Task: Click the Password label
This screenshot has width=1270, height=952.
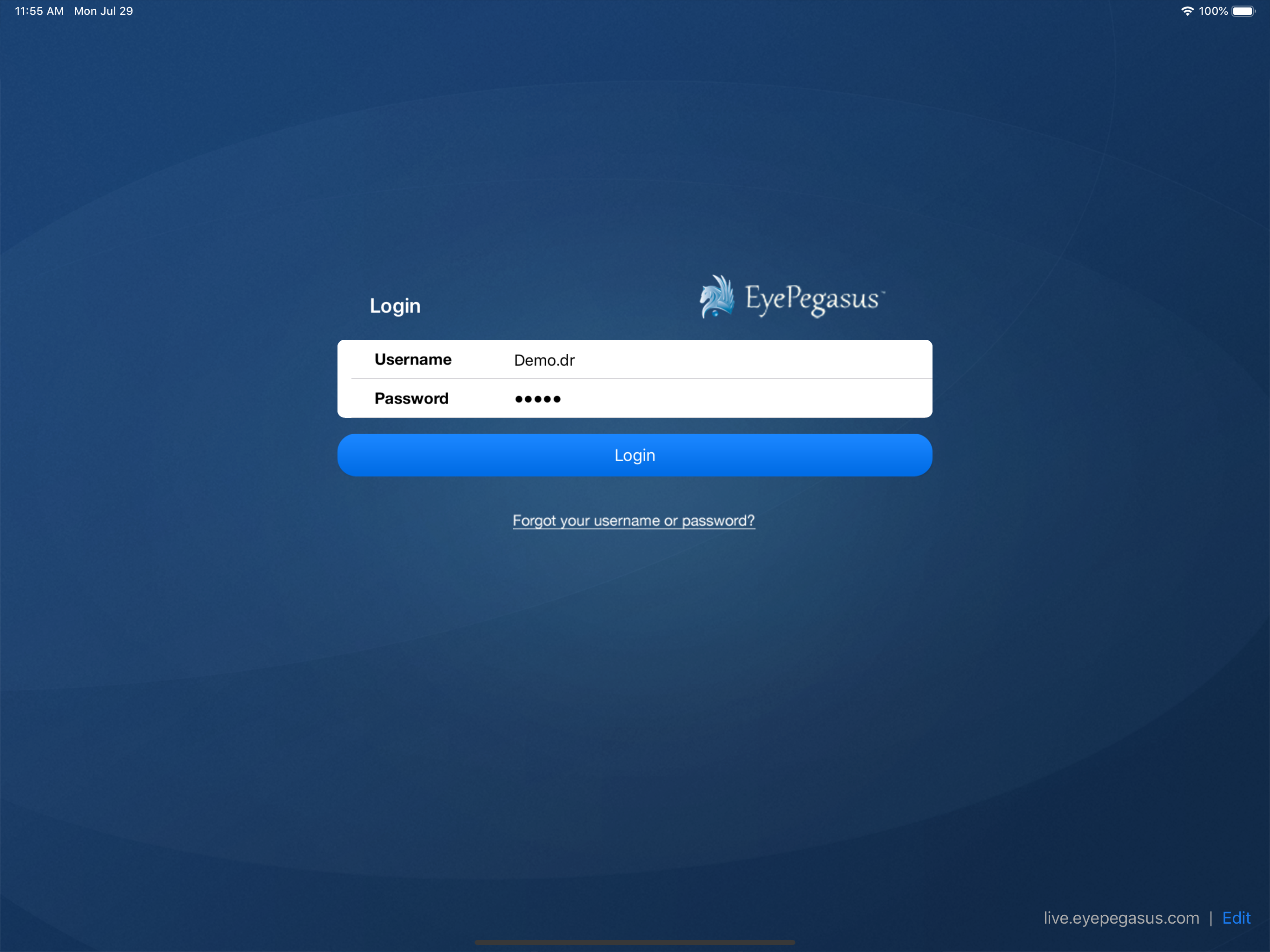Action: [411, 398]
